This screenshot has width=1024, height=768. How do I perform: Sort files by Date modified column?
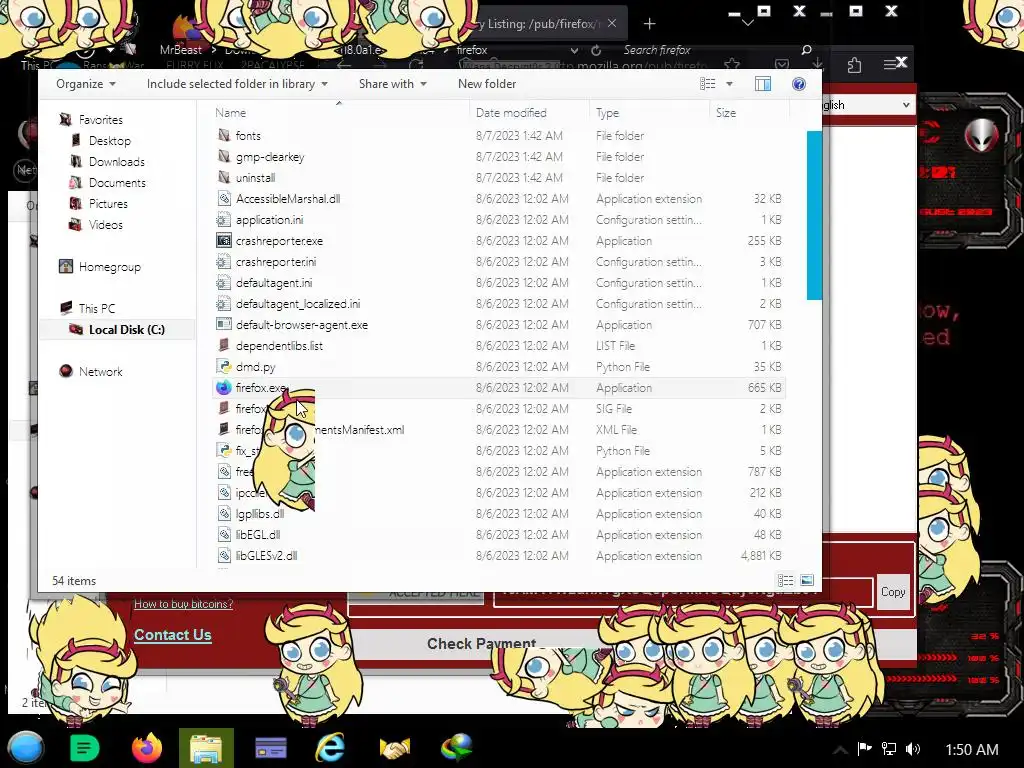[x=511, y=112]
